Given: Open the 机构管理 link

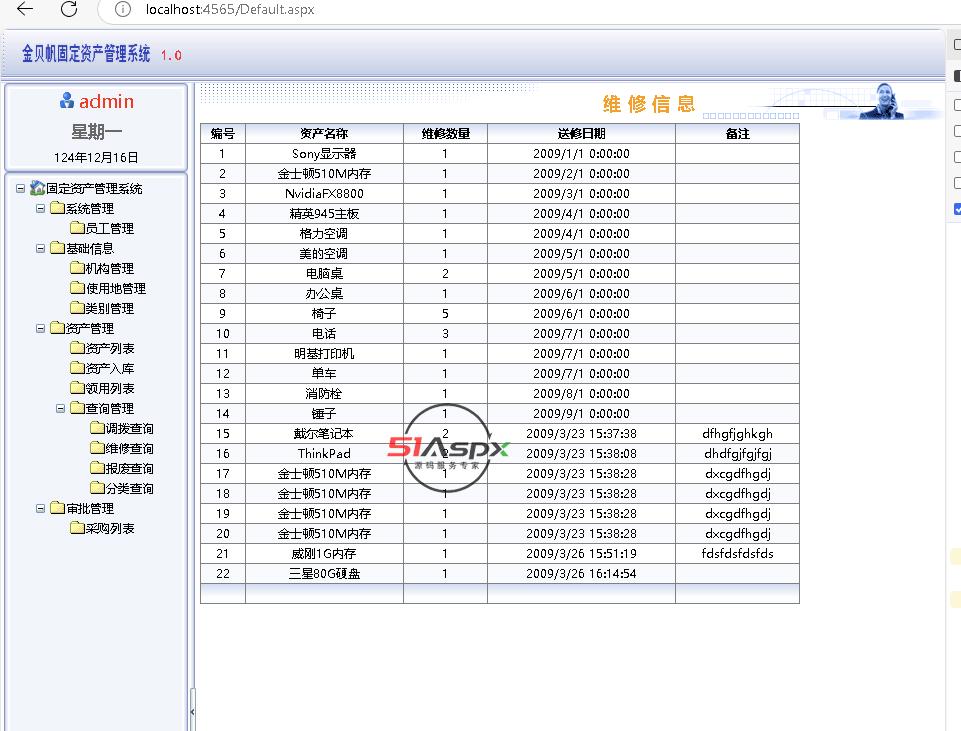Looking at the screenshot, I should [x=109, y=269].
